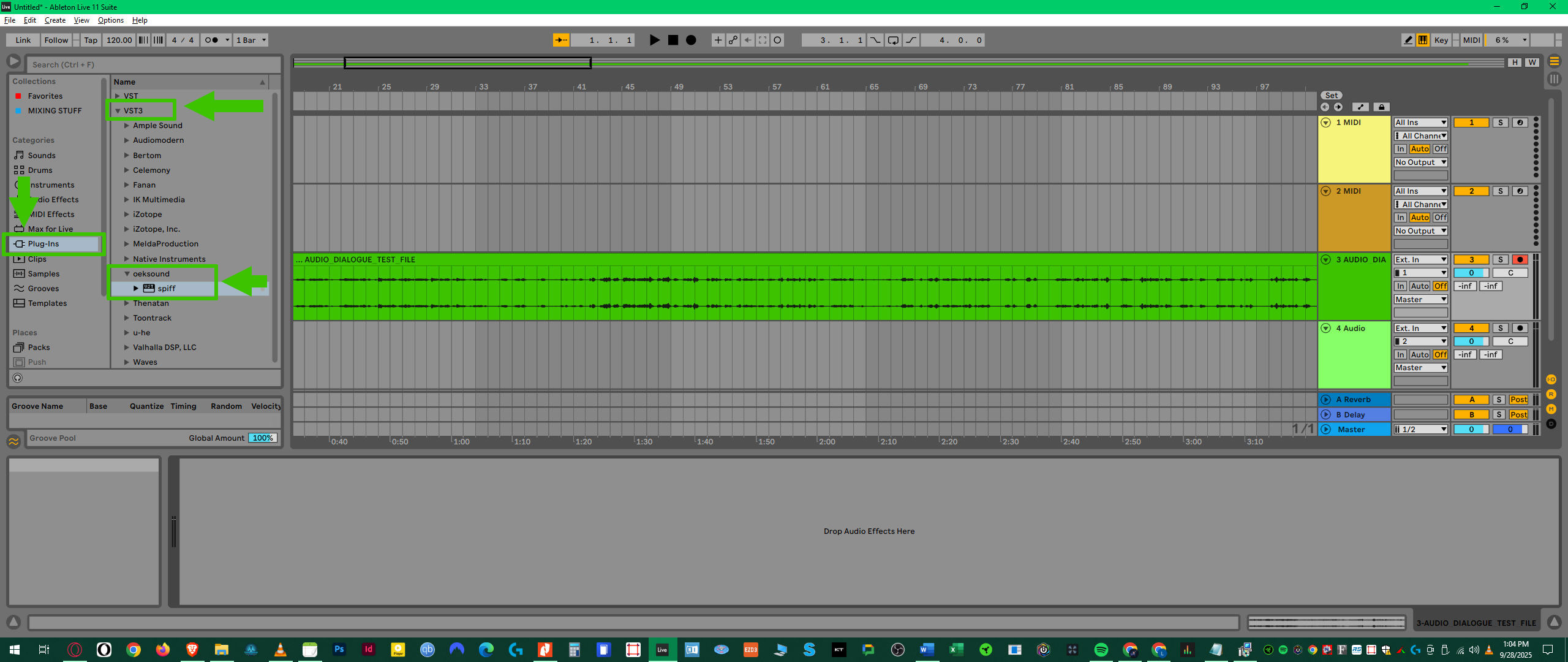This screenshot has height=662, width=1568.
Task: Open the Create menu
Action: pyautogui.click(x=55, y=20)
